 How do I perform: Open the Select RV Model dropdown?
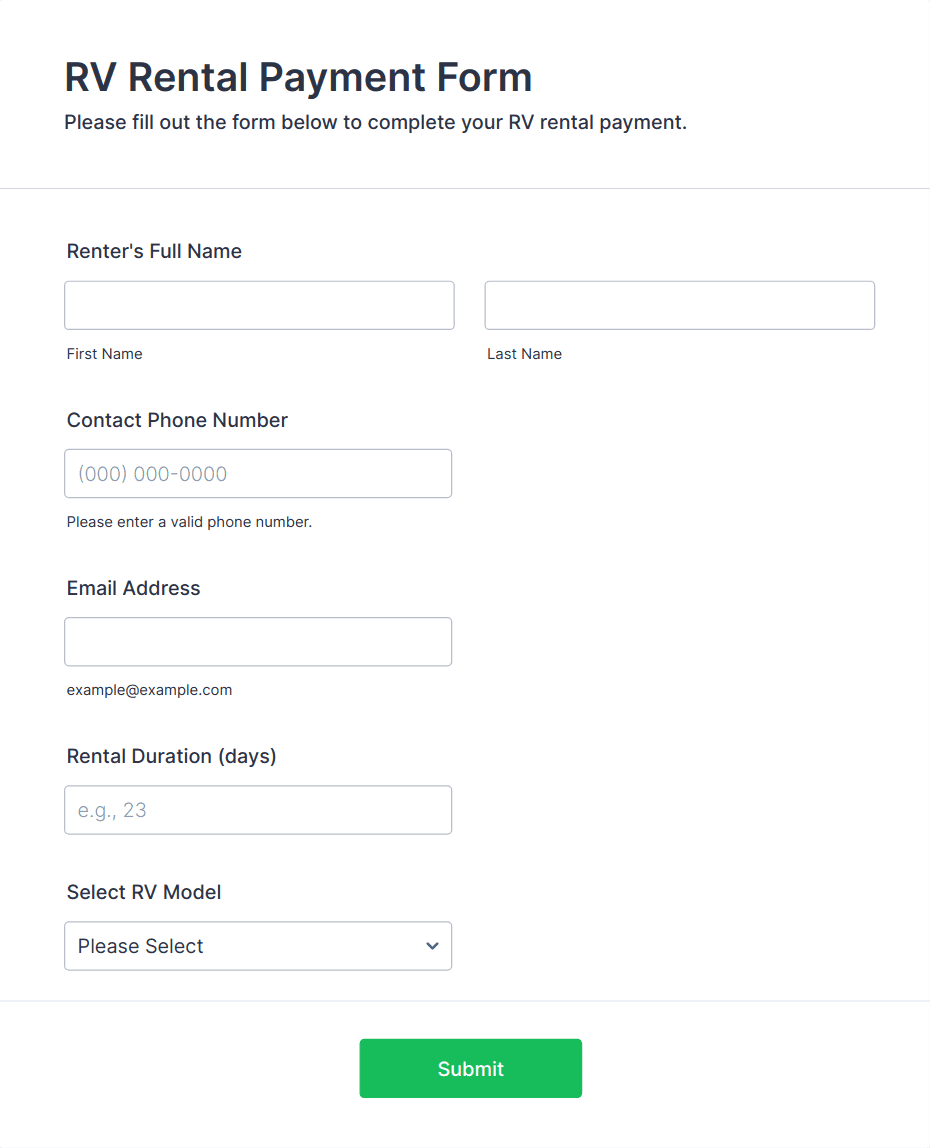(x=257, y=946)
